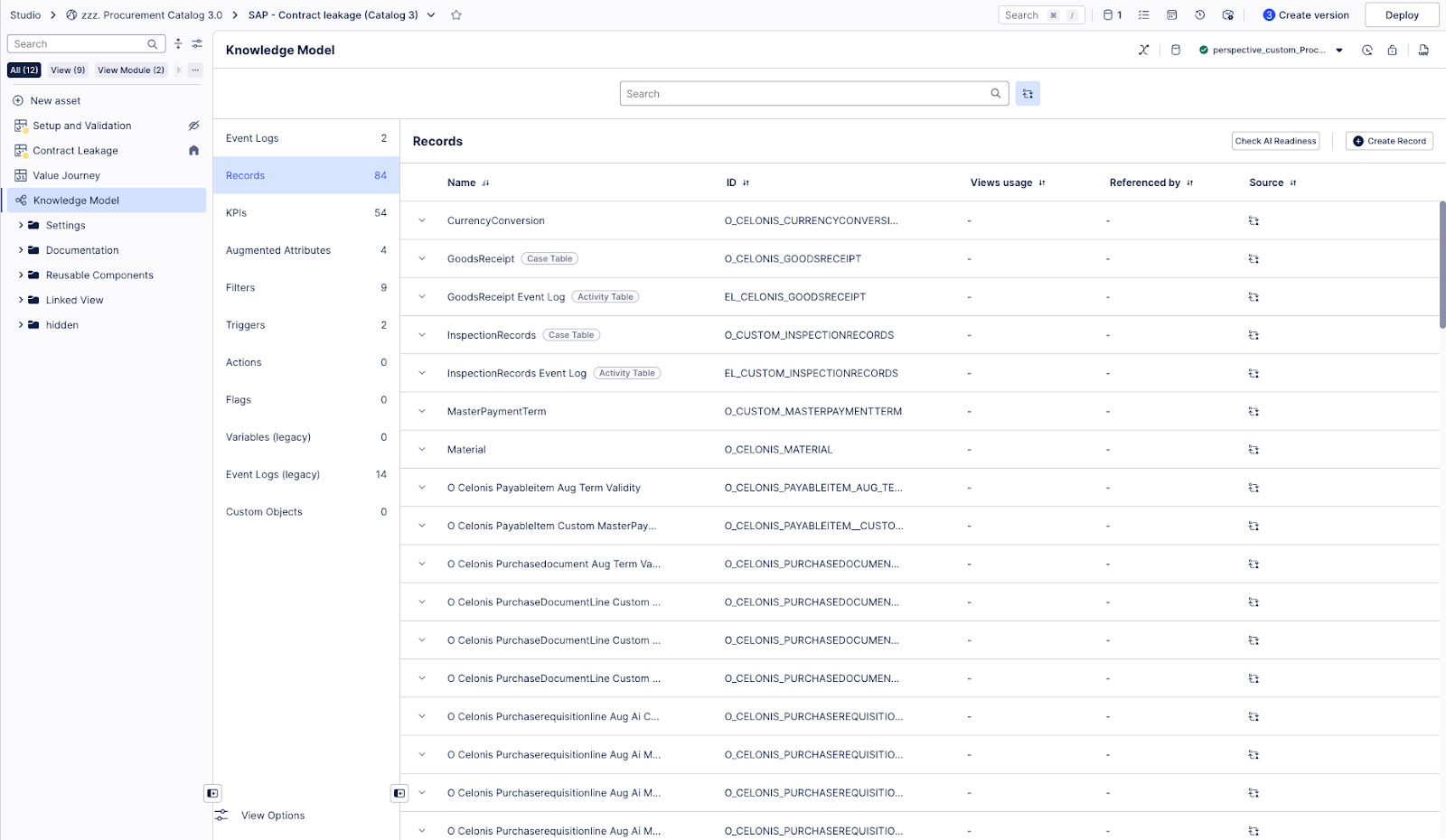Expand the GoodsReceipt record row
The width and height of the screenshot is (1446, 840).
[421, 259]
